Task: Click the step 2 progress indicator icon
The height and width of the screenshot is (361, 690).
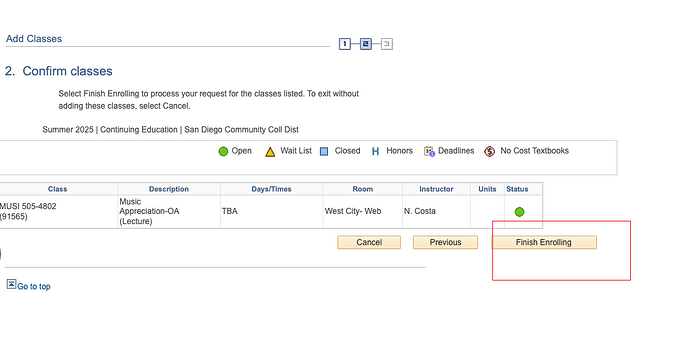Action: [x=366, y=44]
